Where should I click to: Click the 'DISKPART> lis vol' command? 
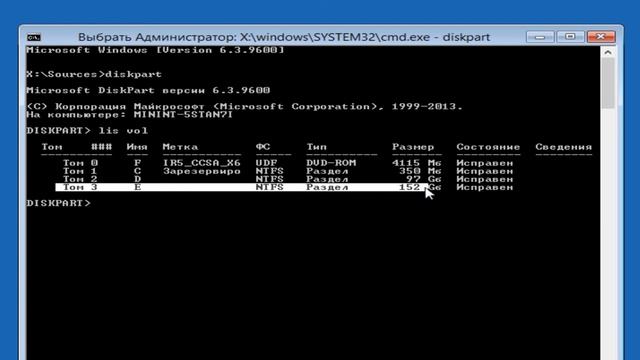(87, 131)
